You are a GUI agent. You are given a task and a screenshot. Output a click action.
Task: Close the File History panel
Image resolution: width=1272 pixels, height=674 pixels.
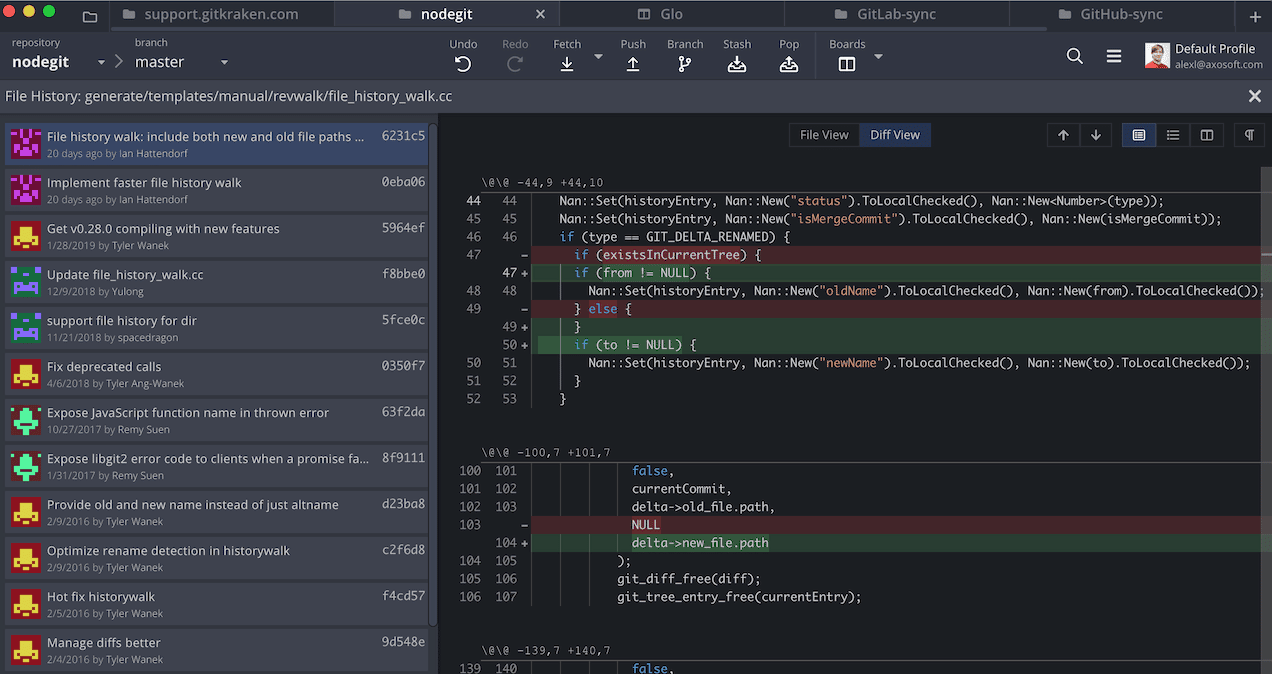coord(1254,96)
